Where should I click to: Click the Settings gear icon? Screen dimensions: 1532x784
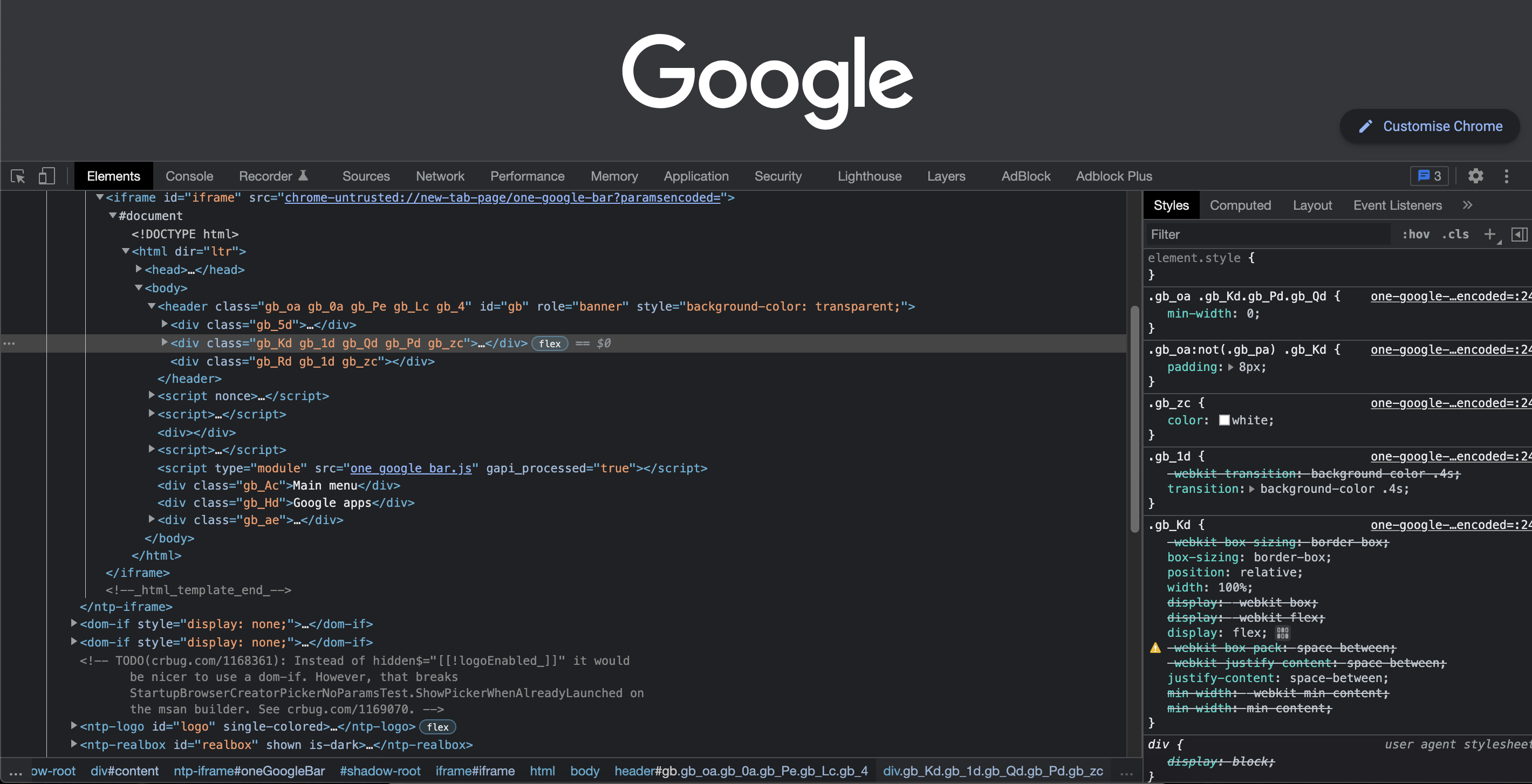[x=1476, y=176]
